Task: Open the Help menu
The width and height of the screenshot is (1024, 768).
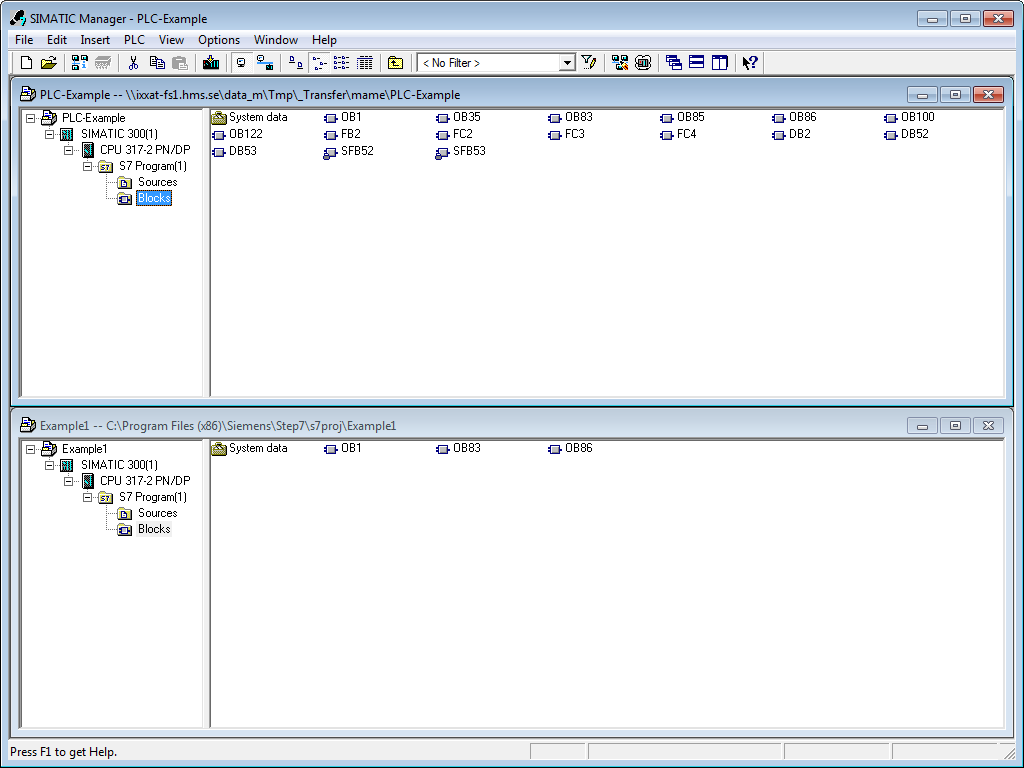Action: [324, 40]
